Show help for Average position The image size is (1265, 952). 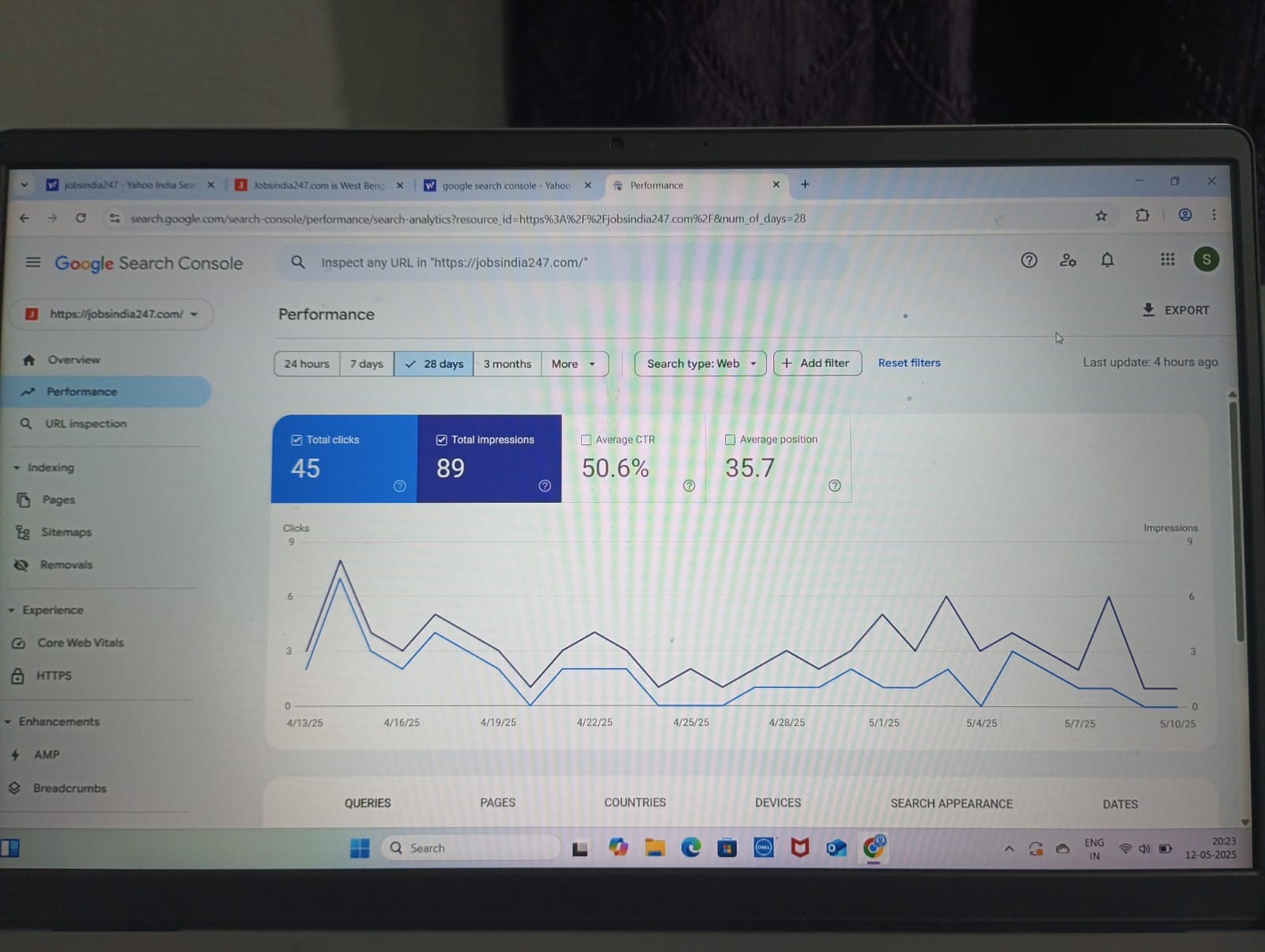835,485
